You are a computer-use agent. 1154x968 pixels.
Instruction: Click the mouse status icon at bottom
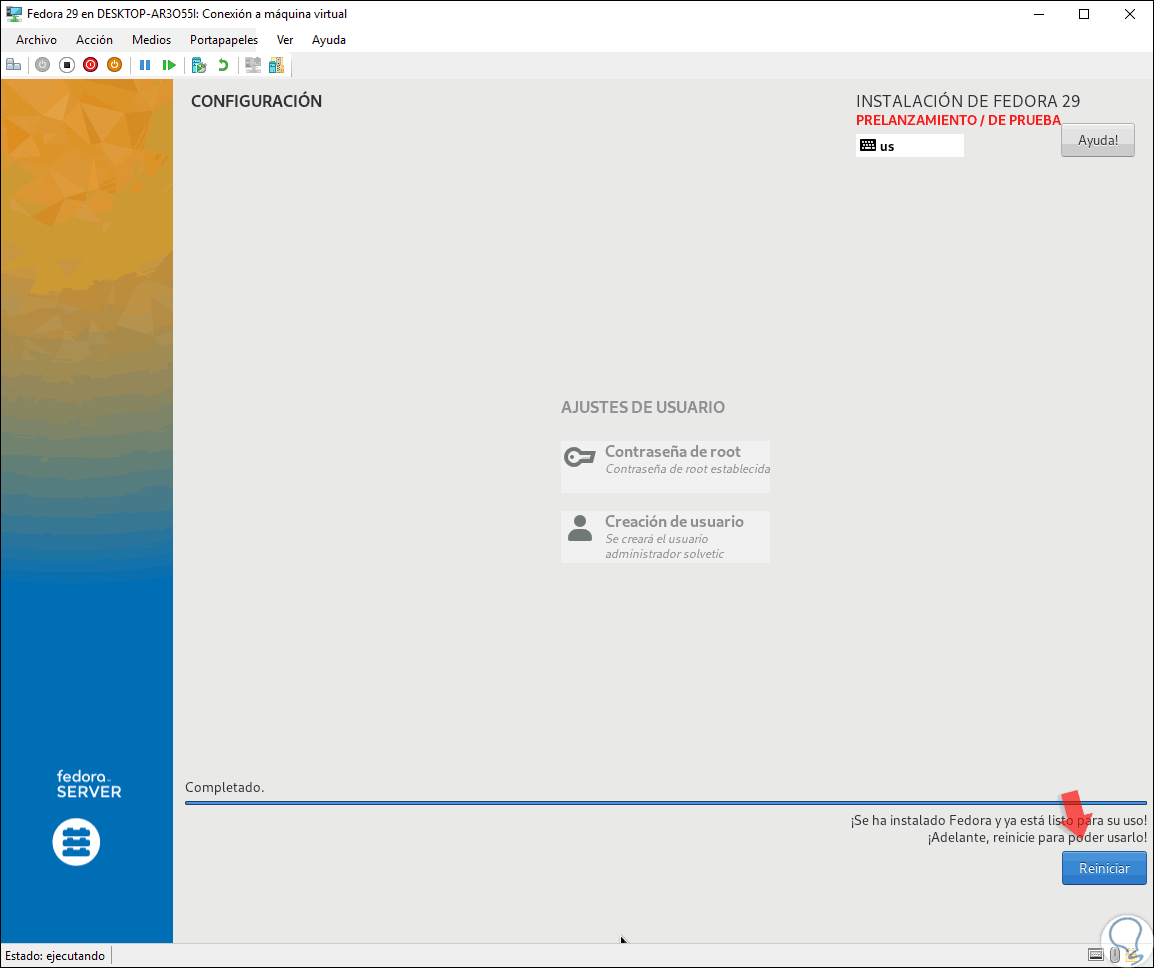click(1115, 955)
